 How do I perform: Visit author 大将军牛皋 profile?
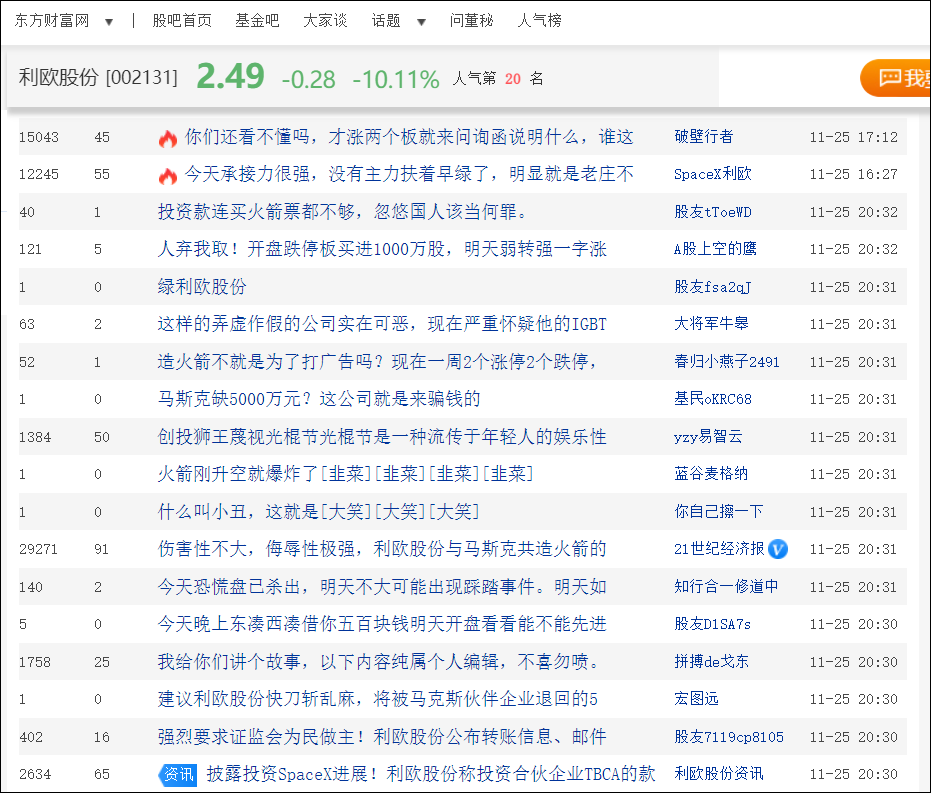tap(711, 323)
